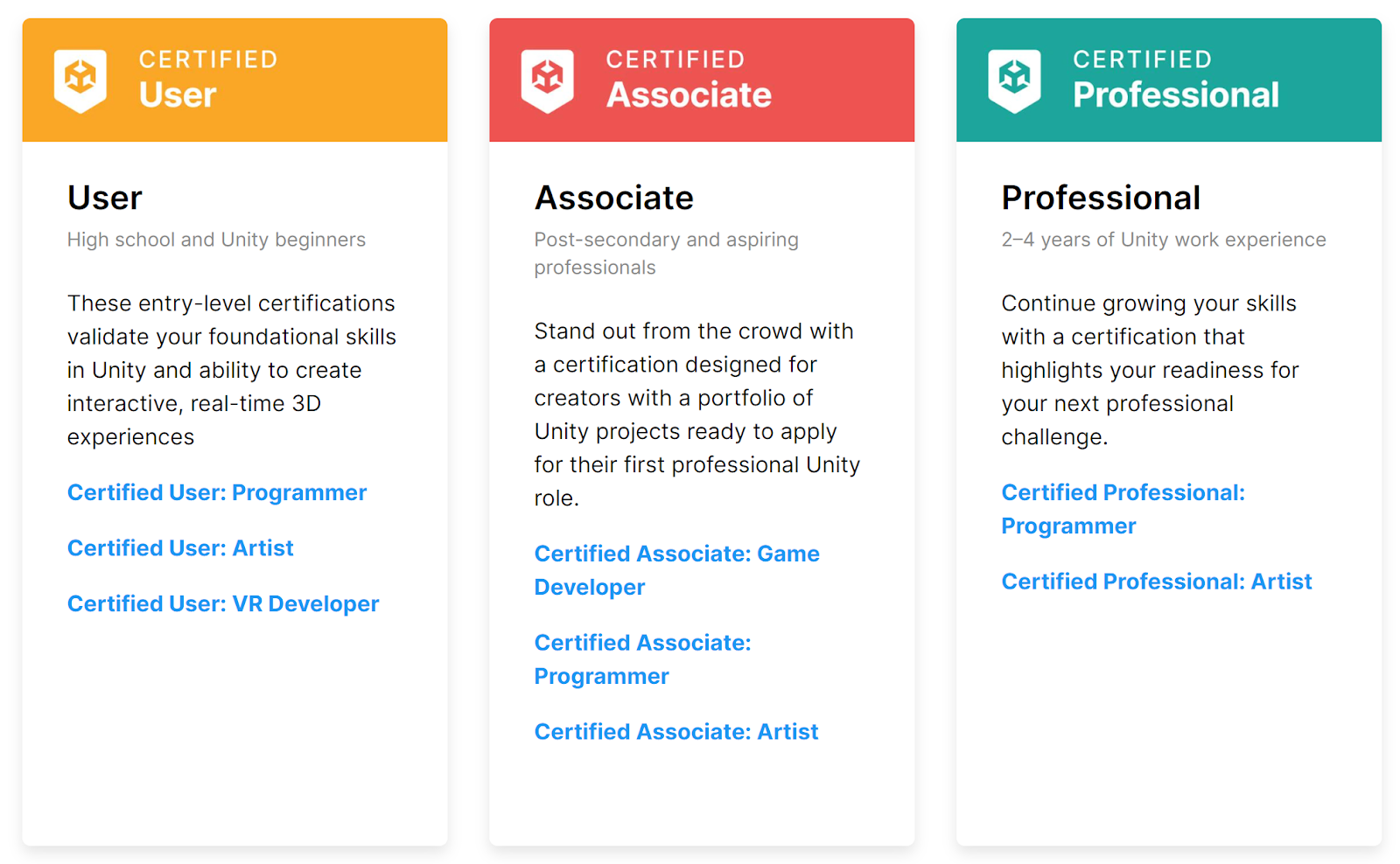The width and height of the screenshot is (1400, 864).
Task: Open the Certified User: Programmer link
Action: 217,492
